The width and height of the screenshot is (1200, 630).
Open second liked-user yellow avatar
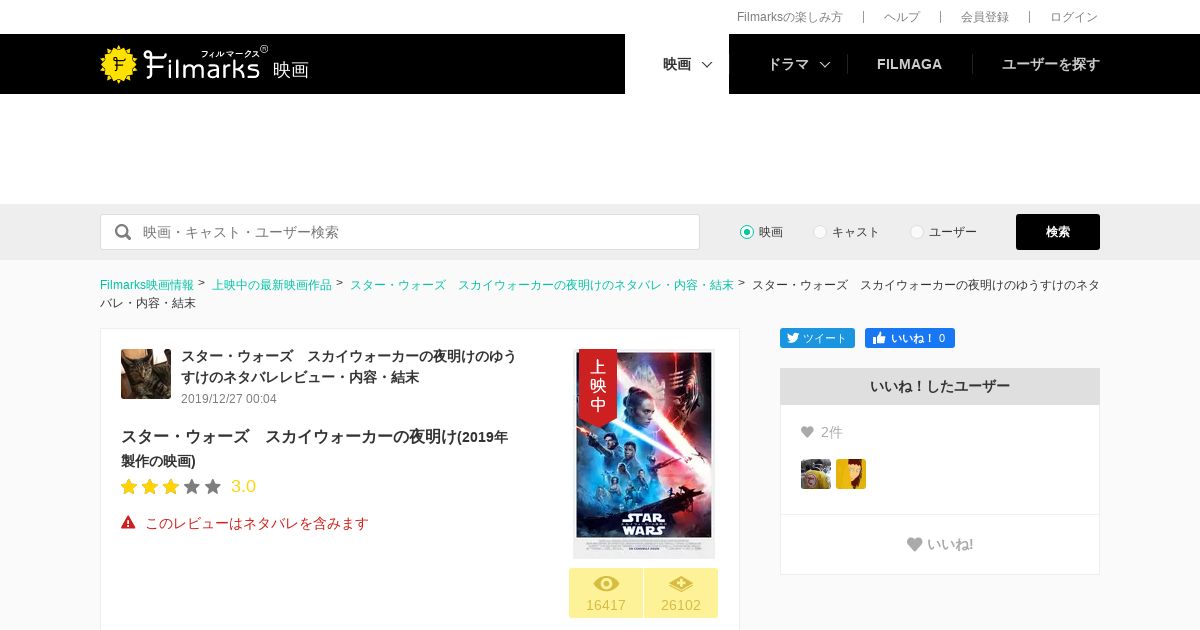(x=851, y=474)
